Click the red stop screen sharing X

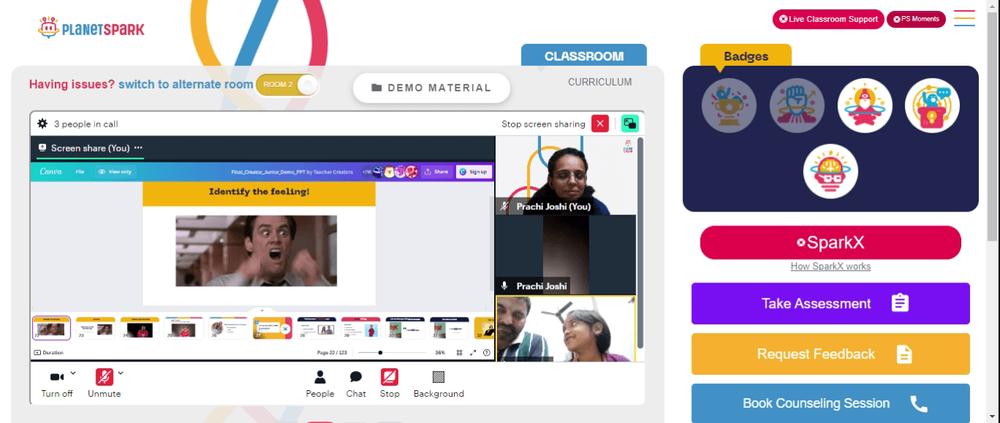(600, 124)
